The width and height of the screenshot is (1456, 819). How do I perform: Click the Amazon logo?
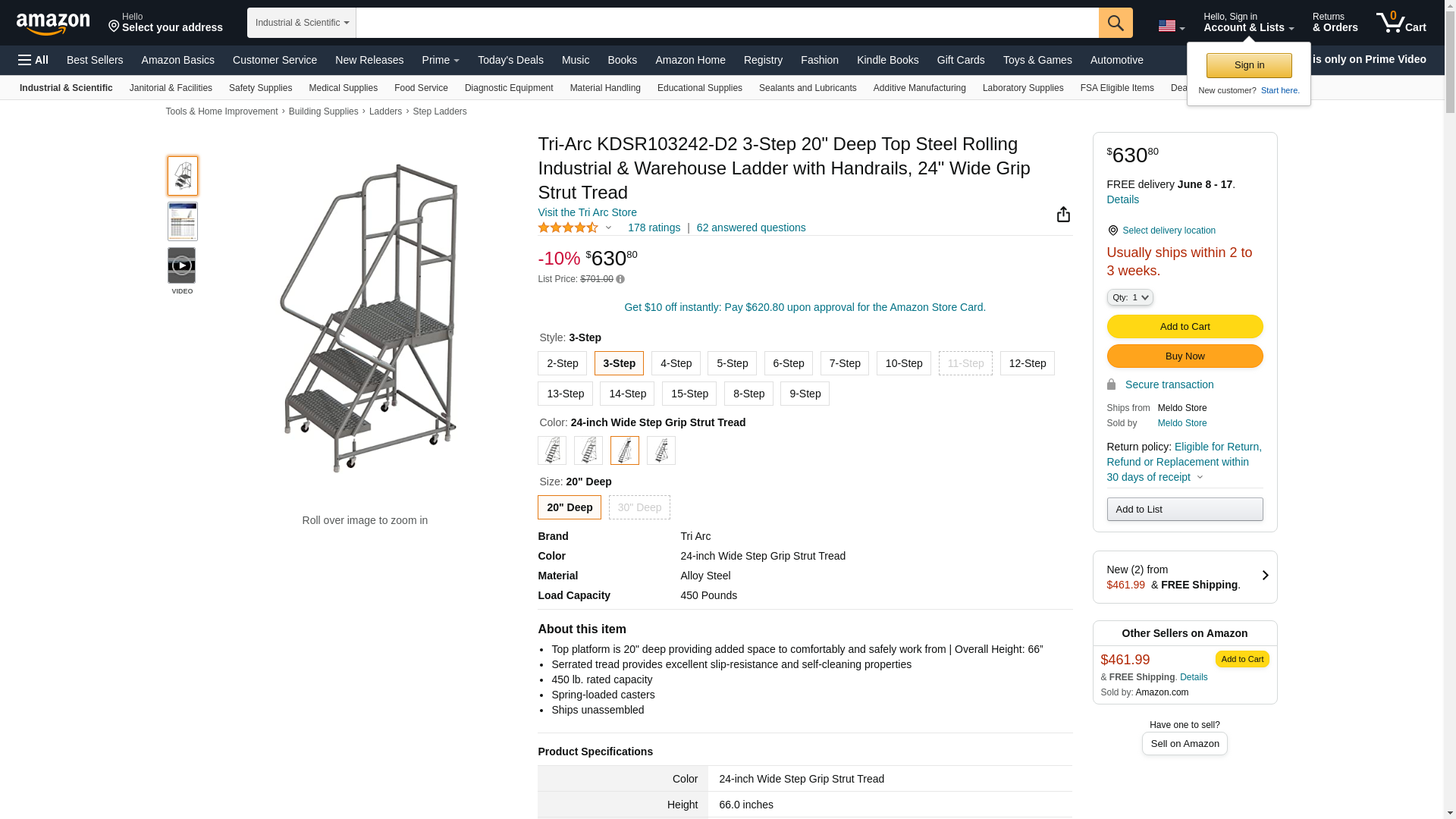point(53,24)
